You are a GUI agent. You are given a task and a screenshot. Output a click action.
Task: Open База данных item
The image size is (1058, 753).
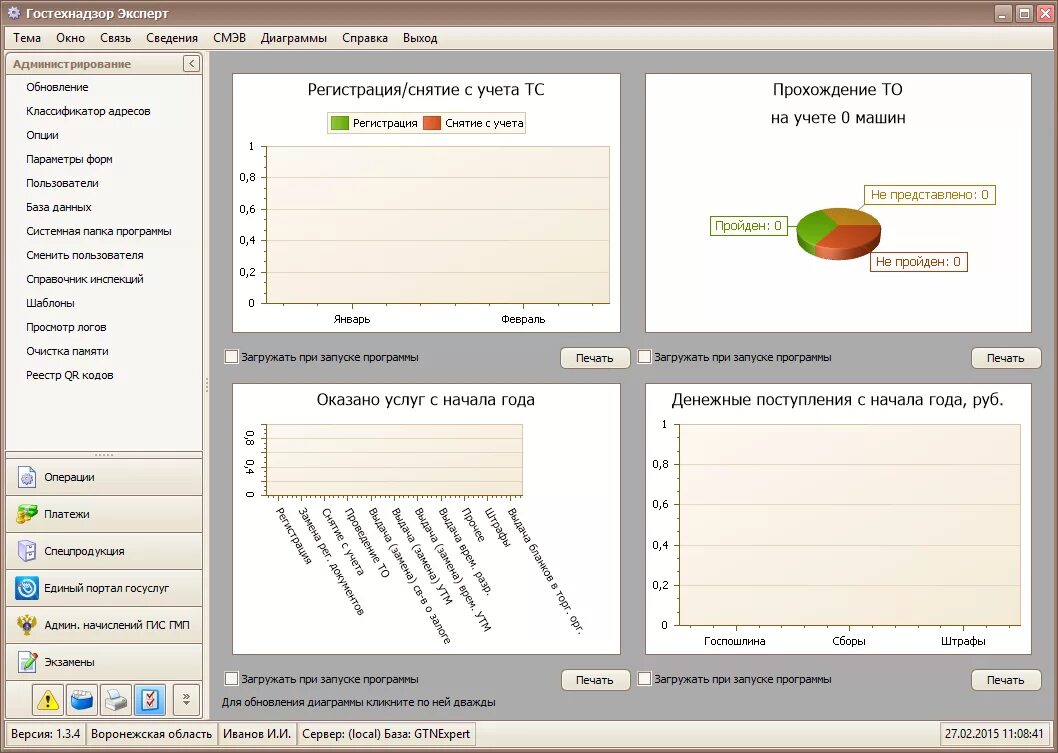[59, 207]
